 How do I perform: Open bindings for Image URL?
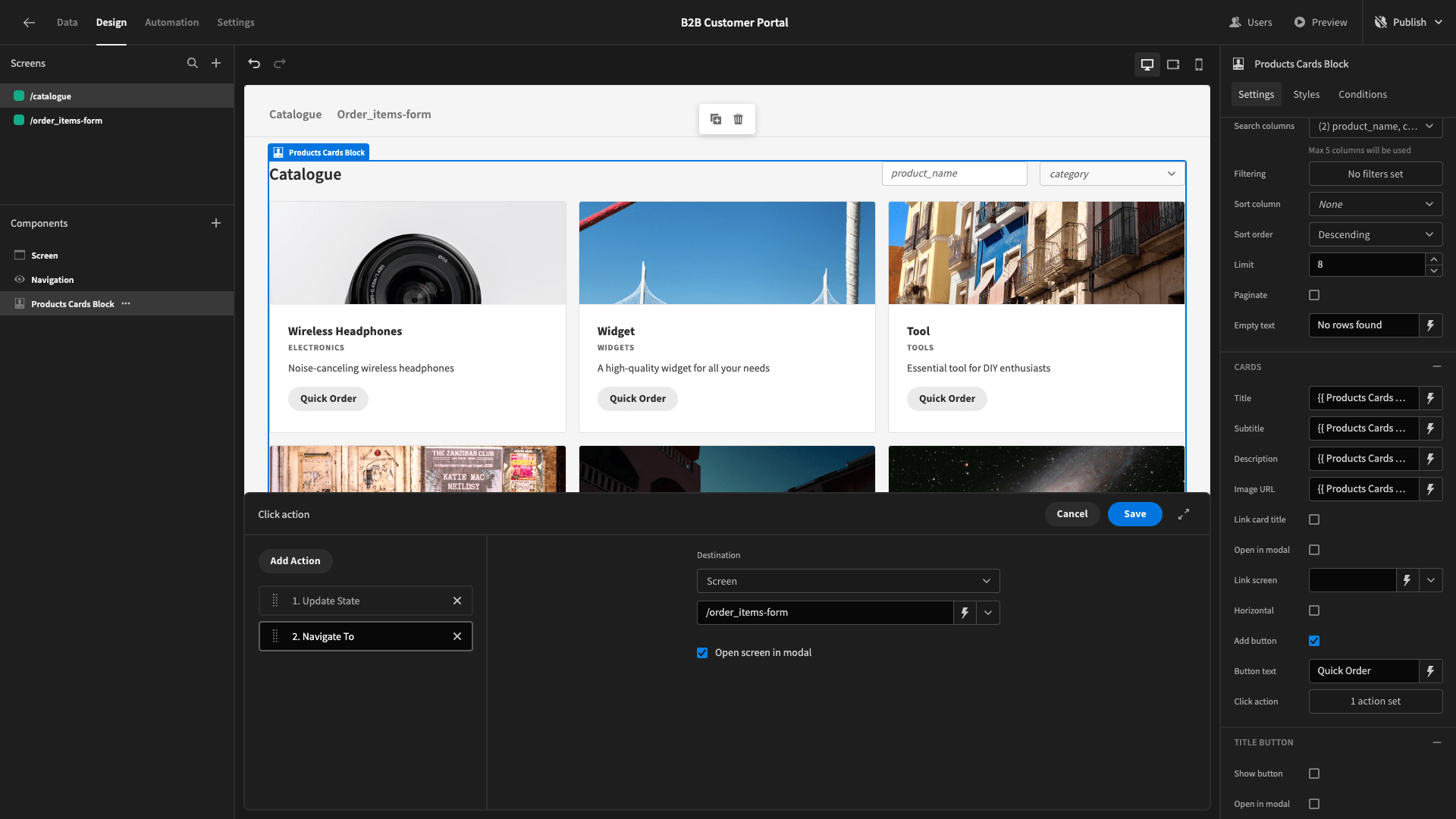(1430, 489)
